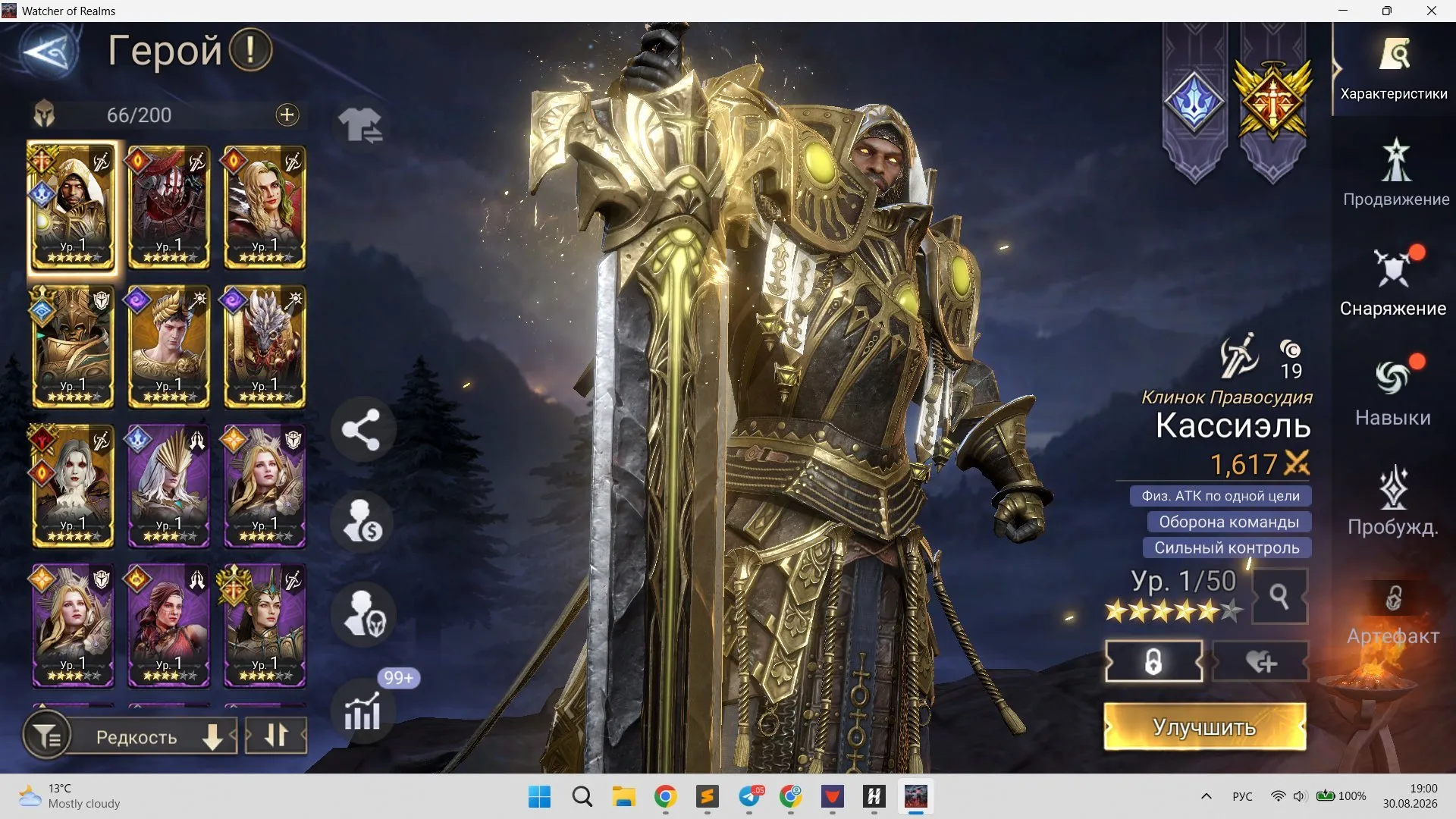This screenshot has height=819, width=1456.
Task: Click the Сильный контроль tag
Action: [x=1227, y=548]
